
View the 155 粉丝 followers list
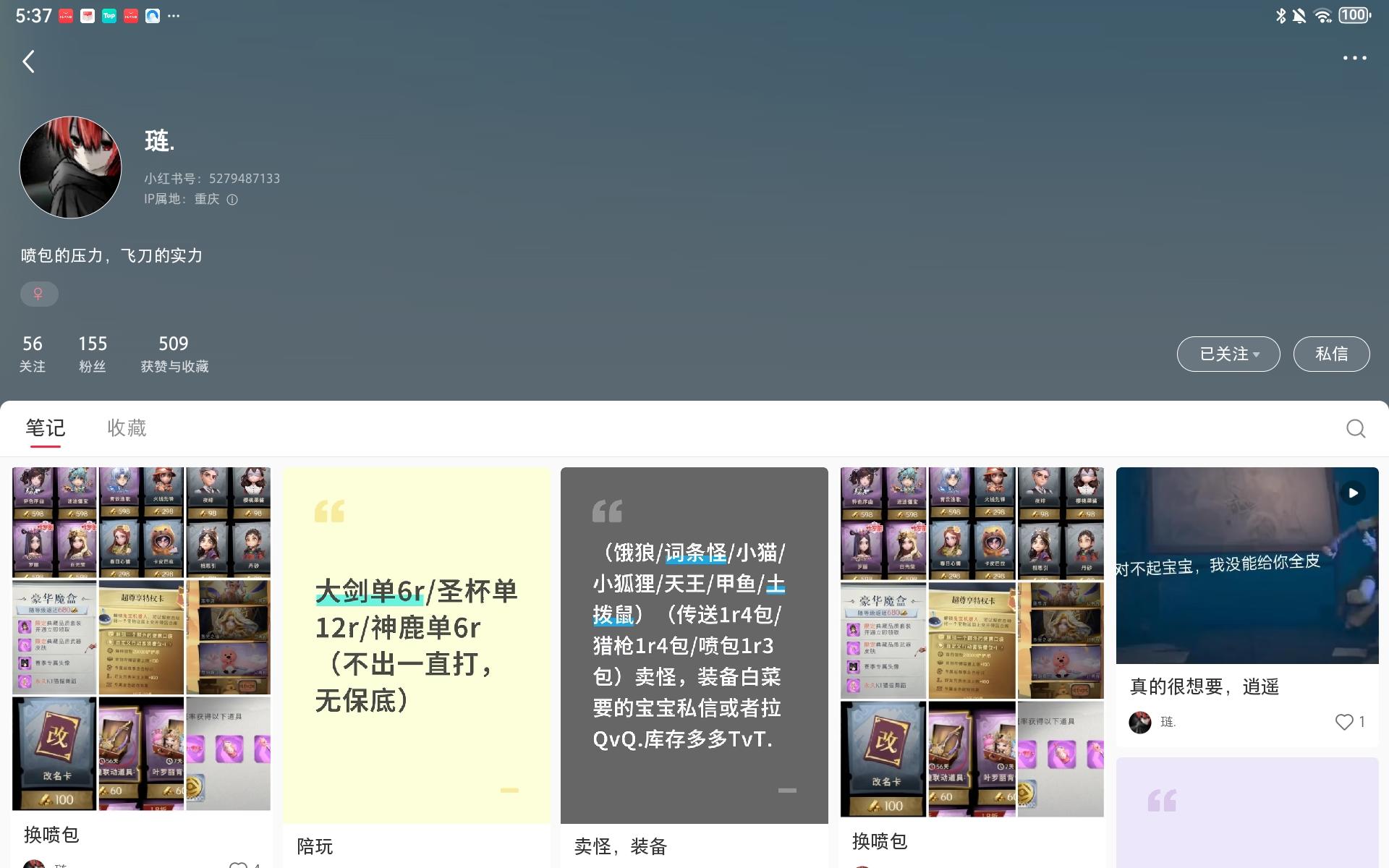tap(93, 354)
